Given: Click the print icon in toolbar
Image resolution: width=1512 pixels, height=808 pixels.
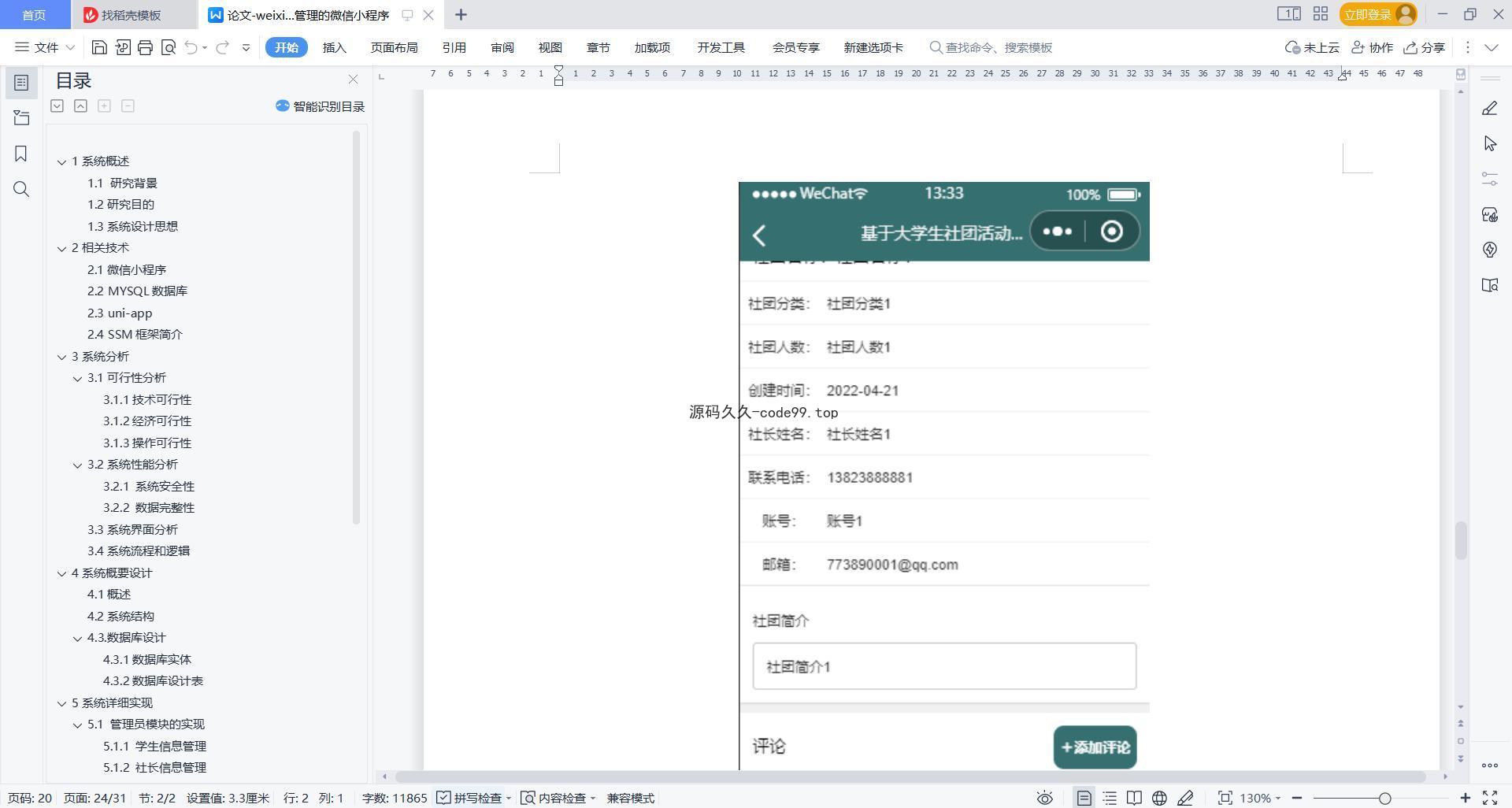Looking at the screenshot, I should pos(145,47).
